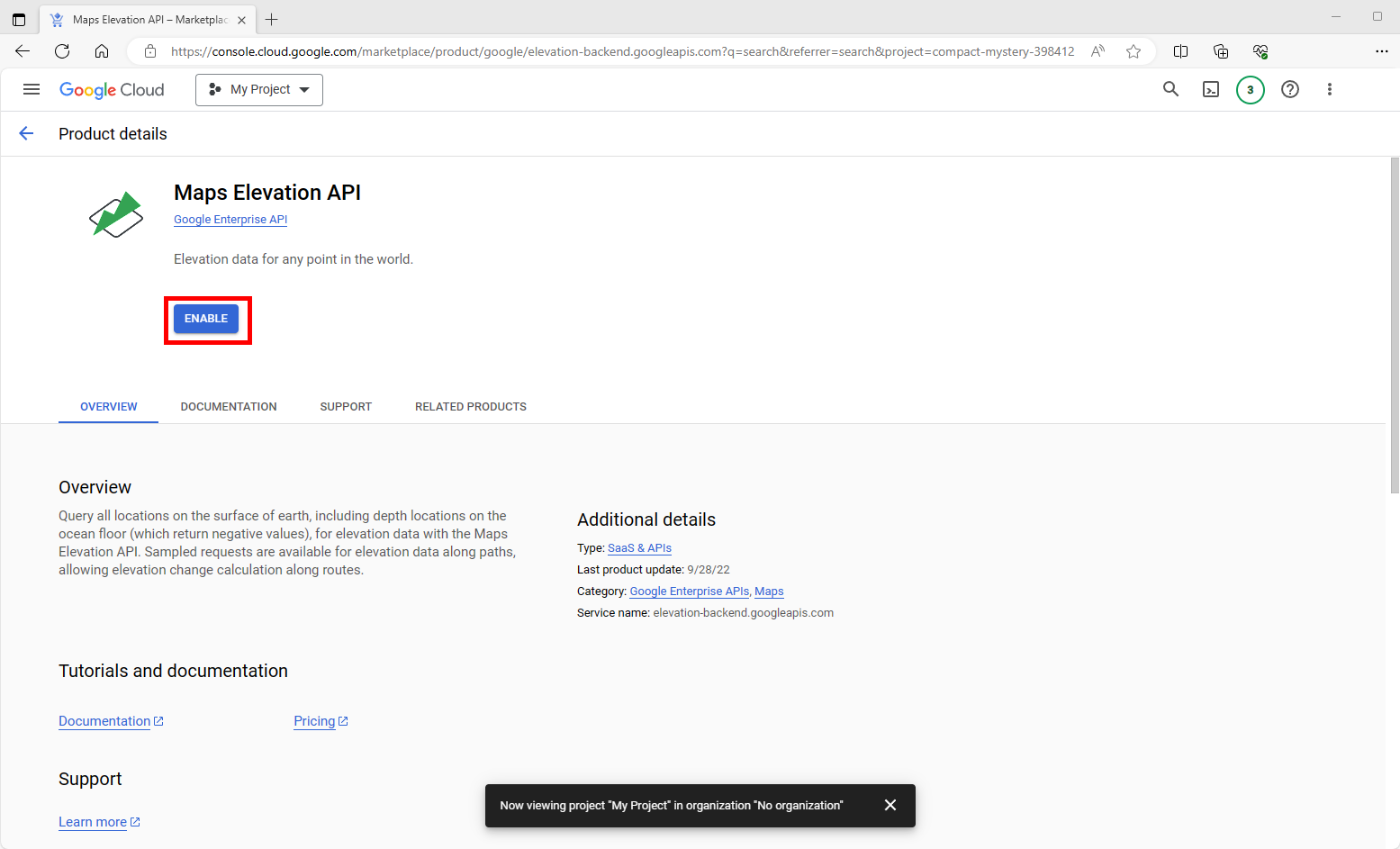1400x849 pixels.
Task: Open the Pricing external link
Action: coord(321,721)
